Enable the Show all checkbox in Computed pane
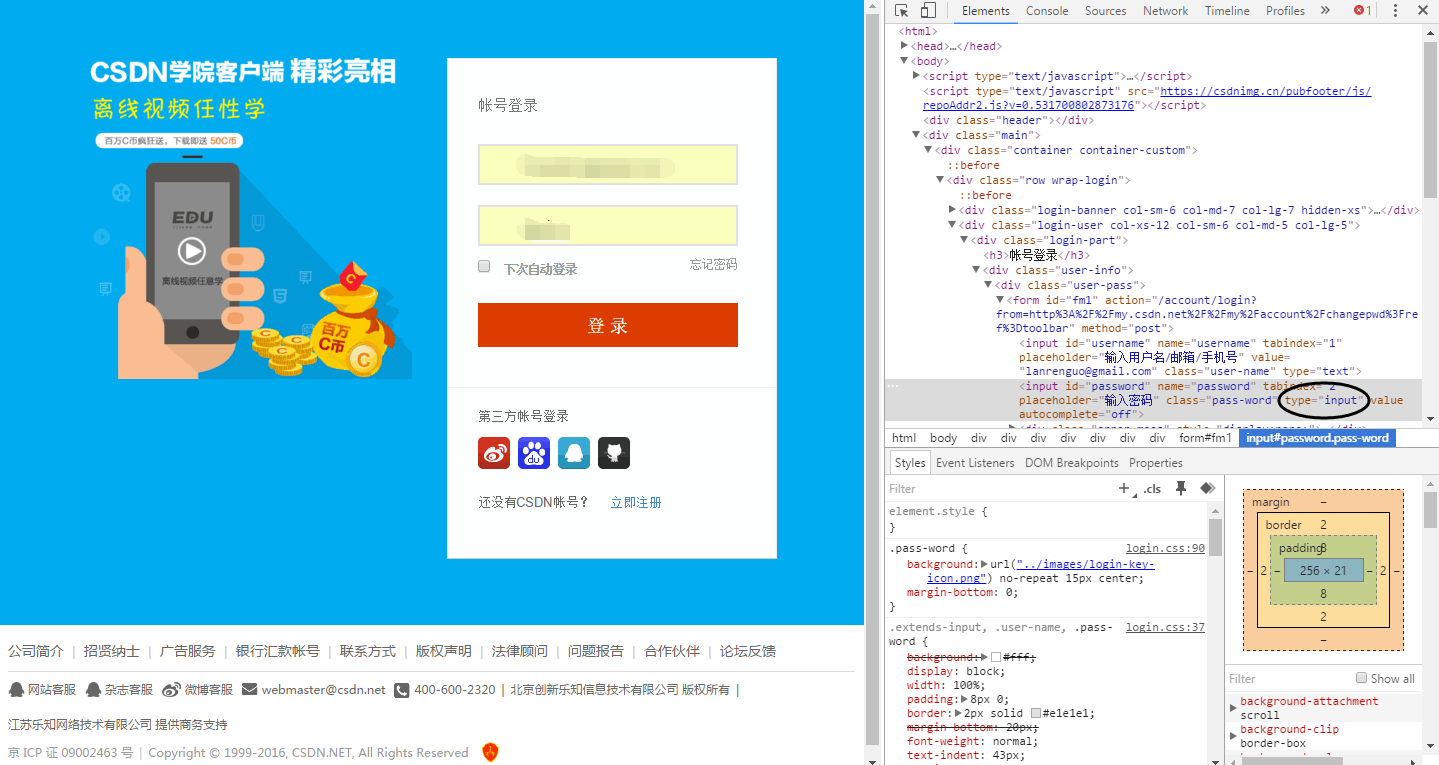The height and width of the screenshot is (765, 1439). [x=1361, y=678]
